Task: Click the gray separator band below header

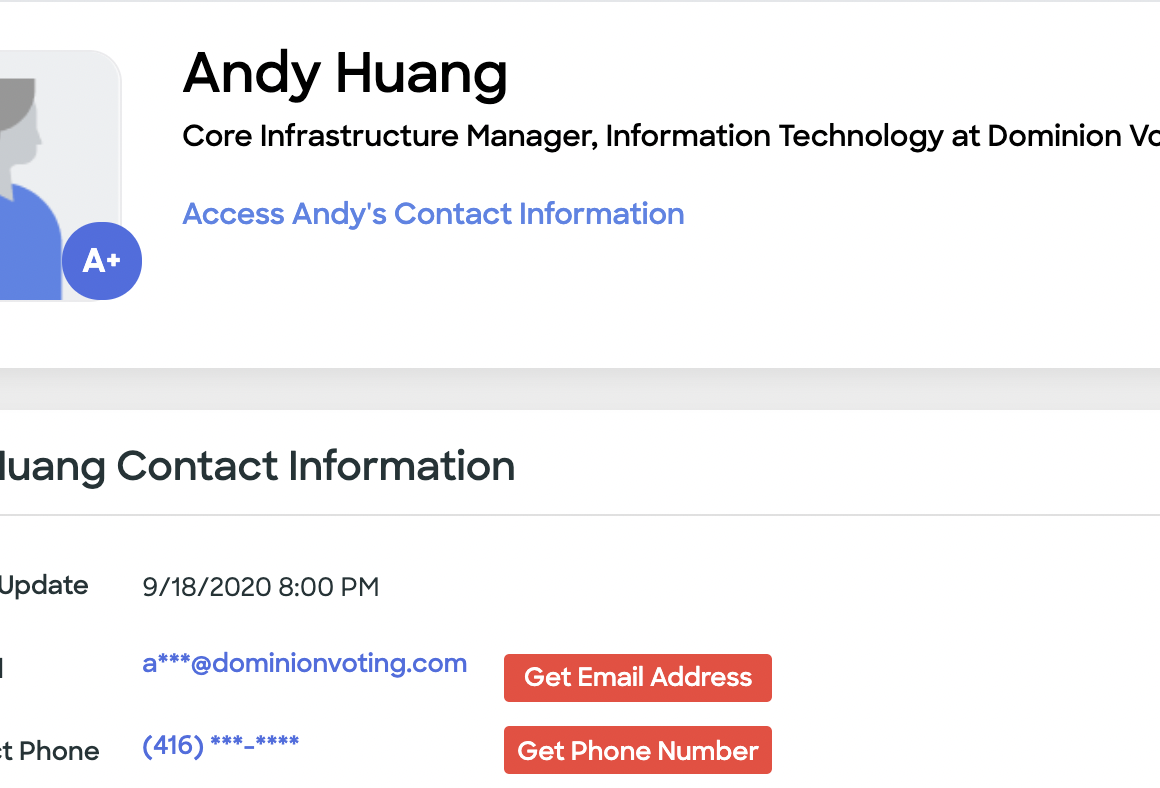Action: pos(580,388)
